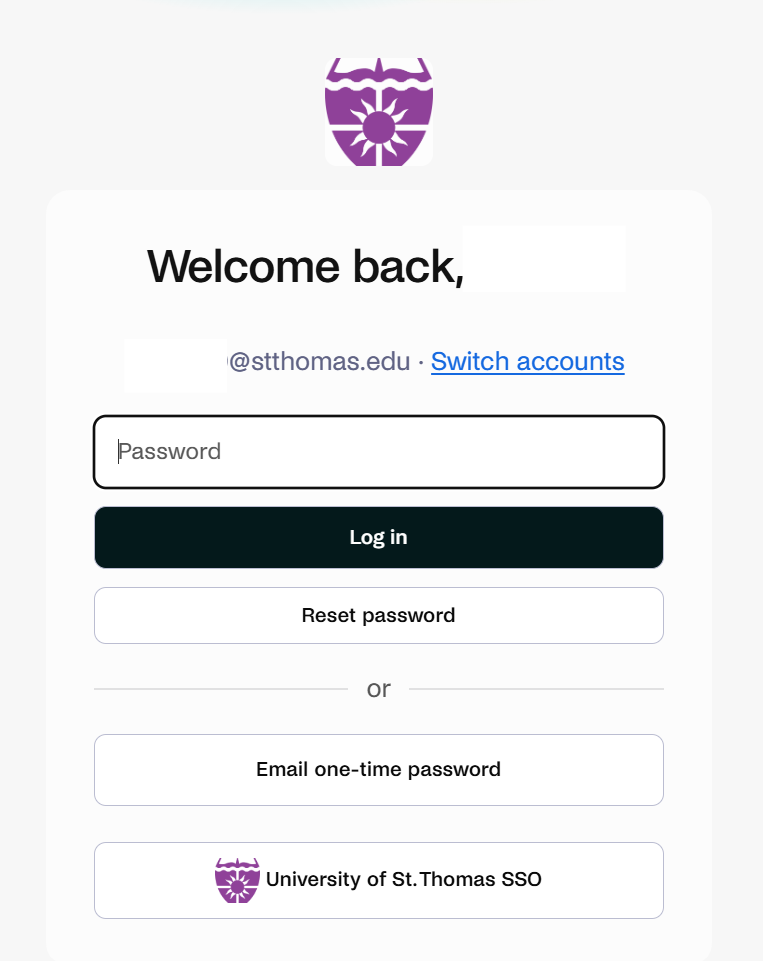This screenshot has width=763, height=961.
Task: Click the "Email one-time password" text
Action: (379, 769)
